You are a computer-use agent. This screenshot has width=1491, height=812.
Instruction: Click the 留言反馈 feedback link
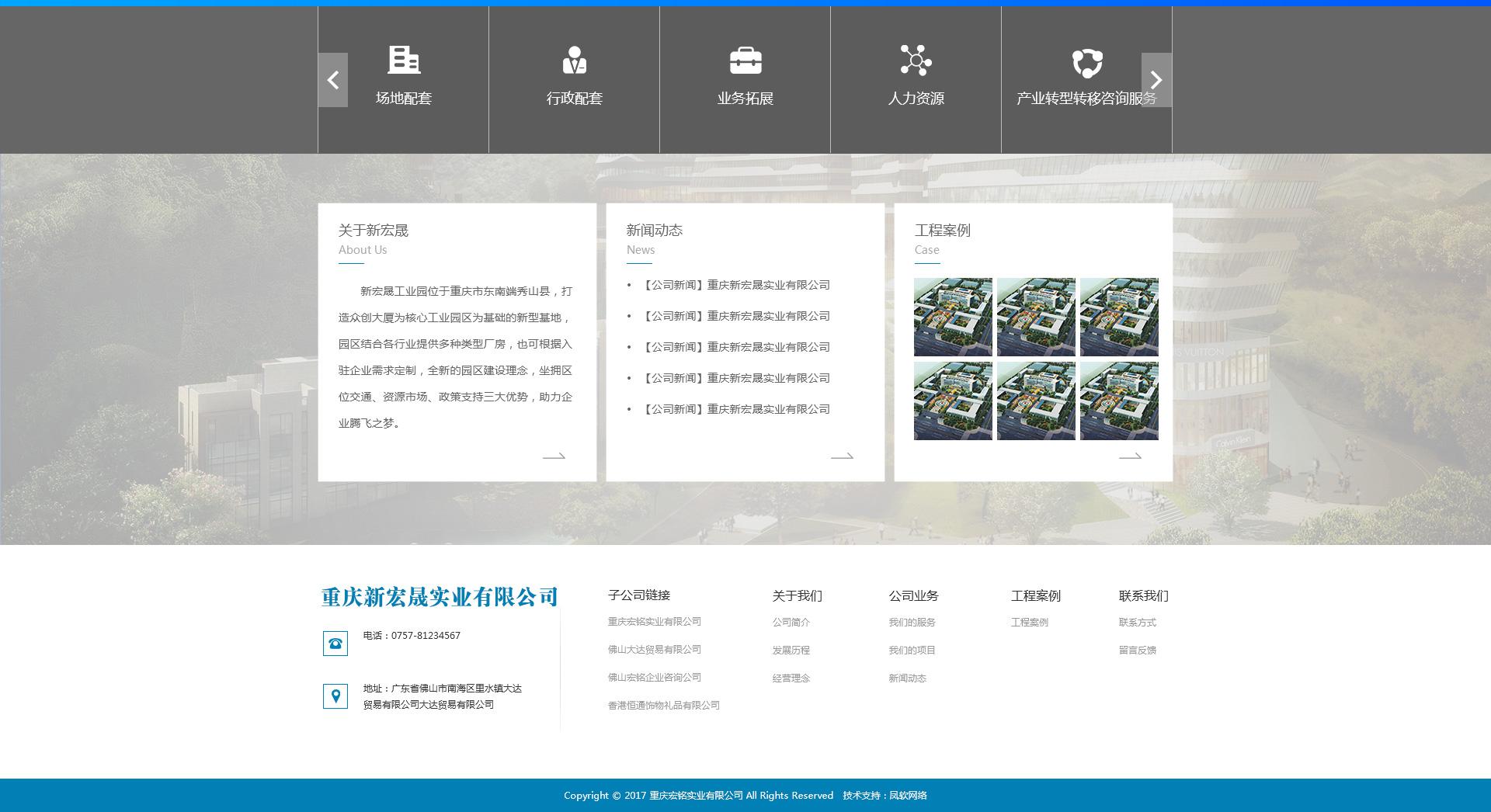tap(1137, 651)
